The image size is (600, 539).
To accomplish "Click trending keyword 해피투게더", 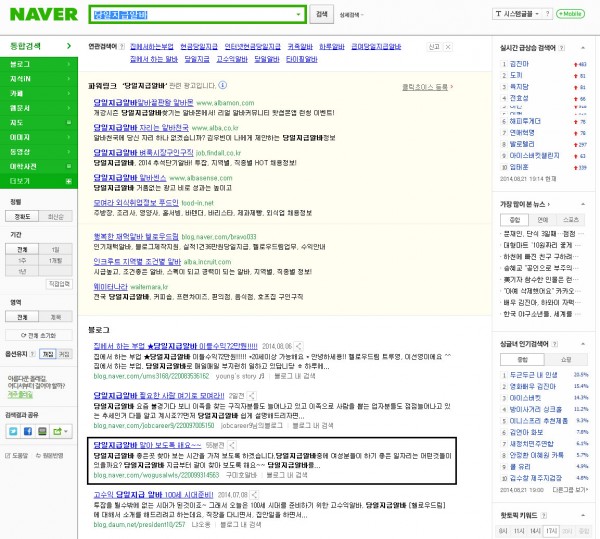I will [525, 121].
